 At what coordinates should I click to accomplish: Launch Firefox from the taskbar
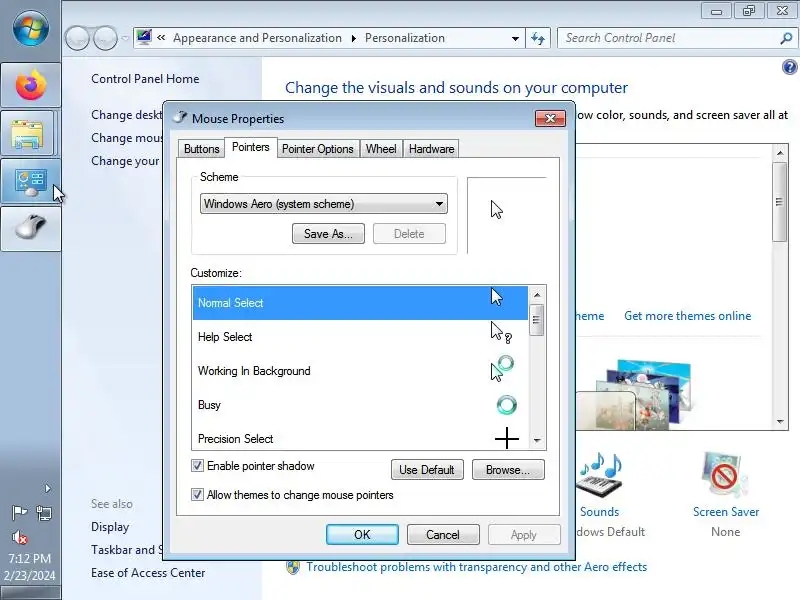click(x=31, y=85)
